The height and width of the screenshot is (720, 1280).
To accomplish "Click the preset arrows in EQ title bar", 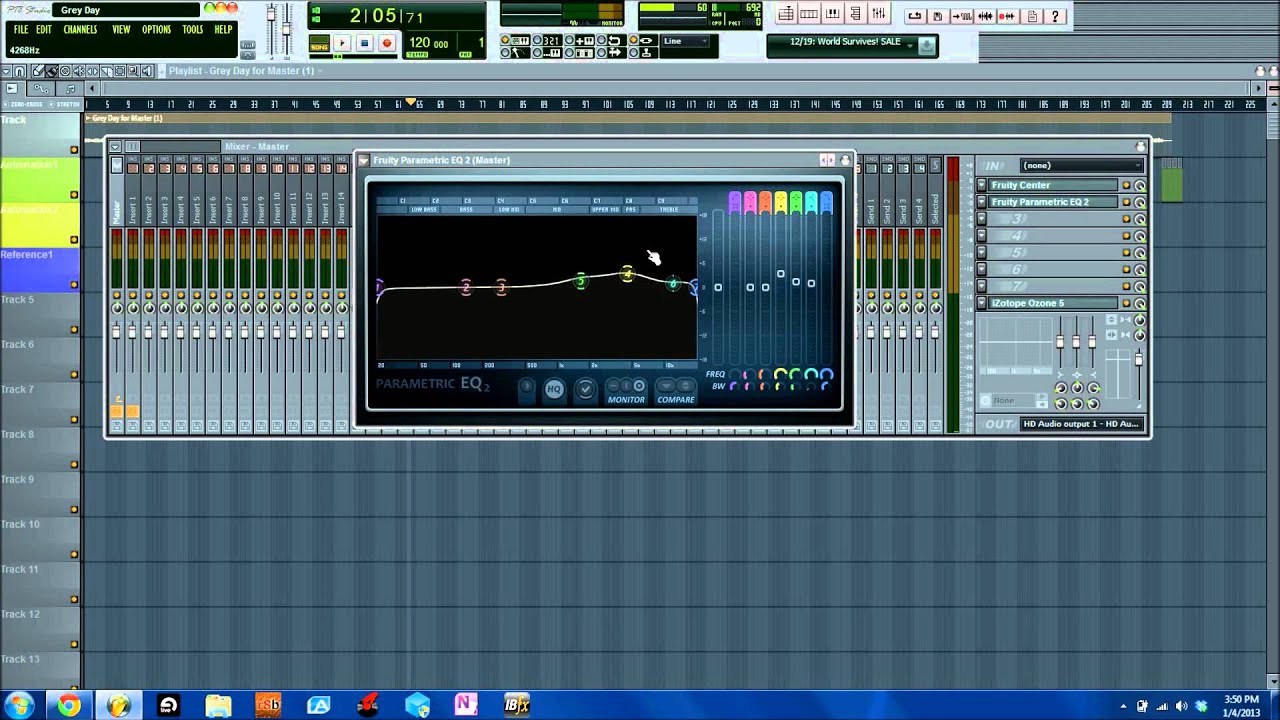I will coord(827,160).
